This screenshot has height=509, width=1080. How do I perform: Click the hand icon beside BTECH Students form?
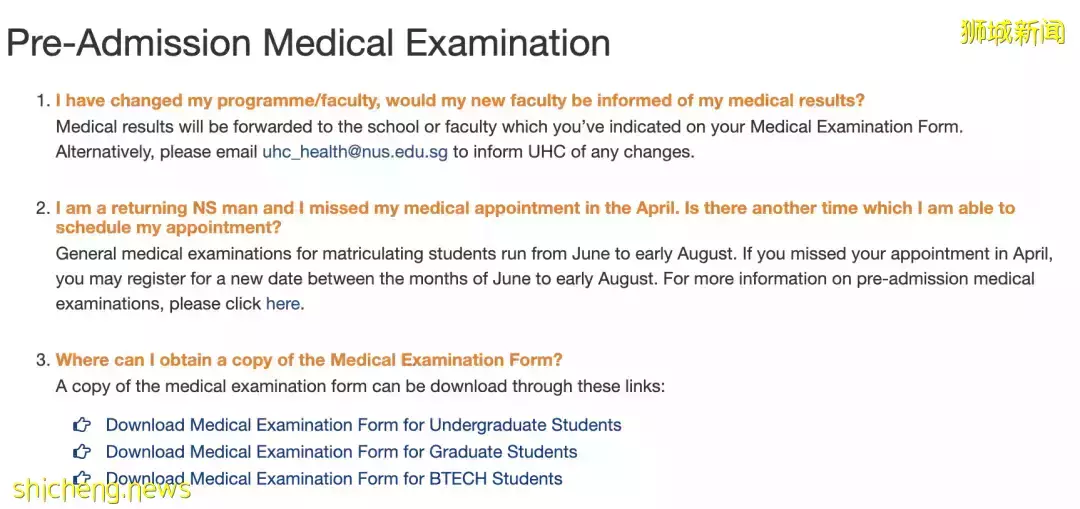[82, 478]
